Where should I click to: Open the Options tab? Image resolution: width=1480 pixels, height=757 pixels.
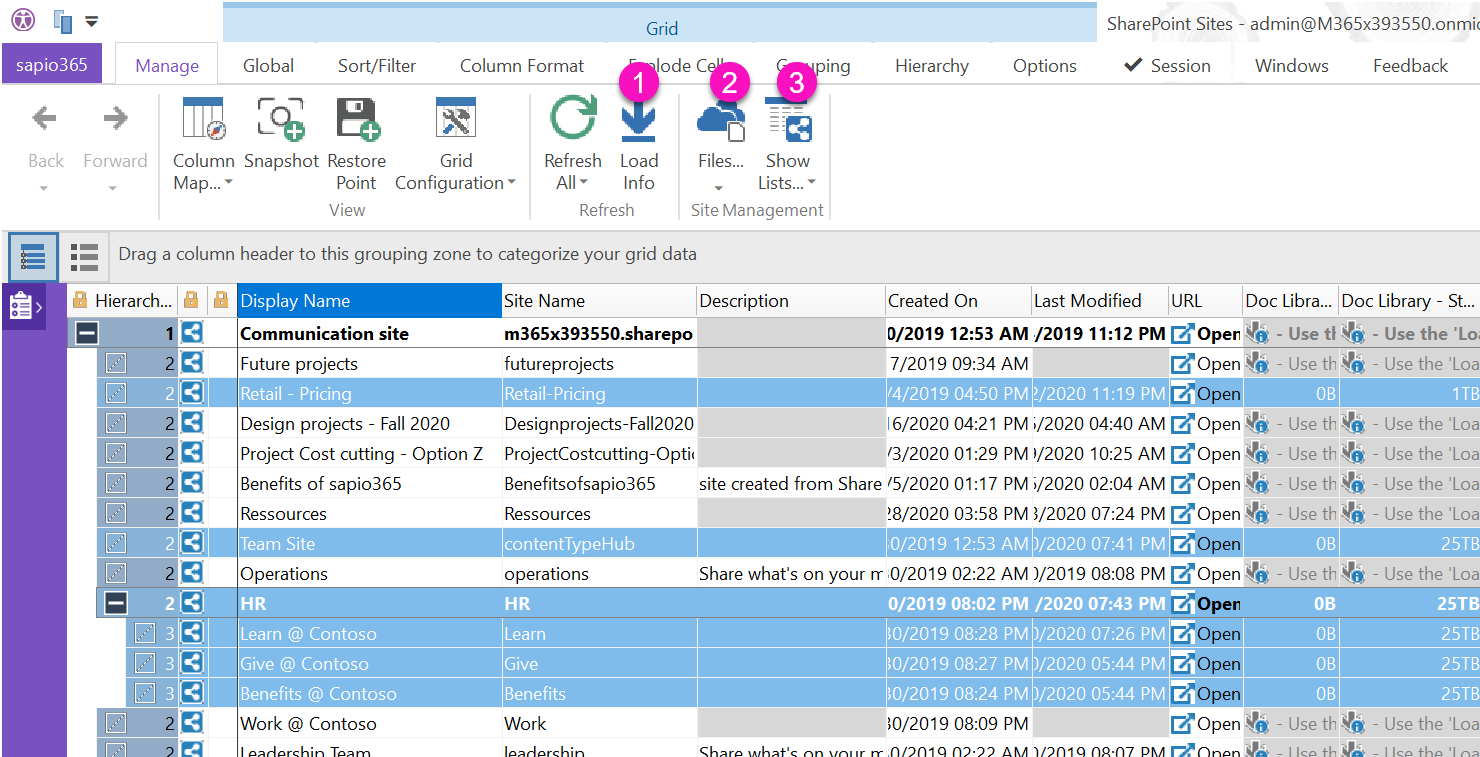(x=1045, y=65)
